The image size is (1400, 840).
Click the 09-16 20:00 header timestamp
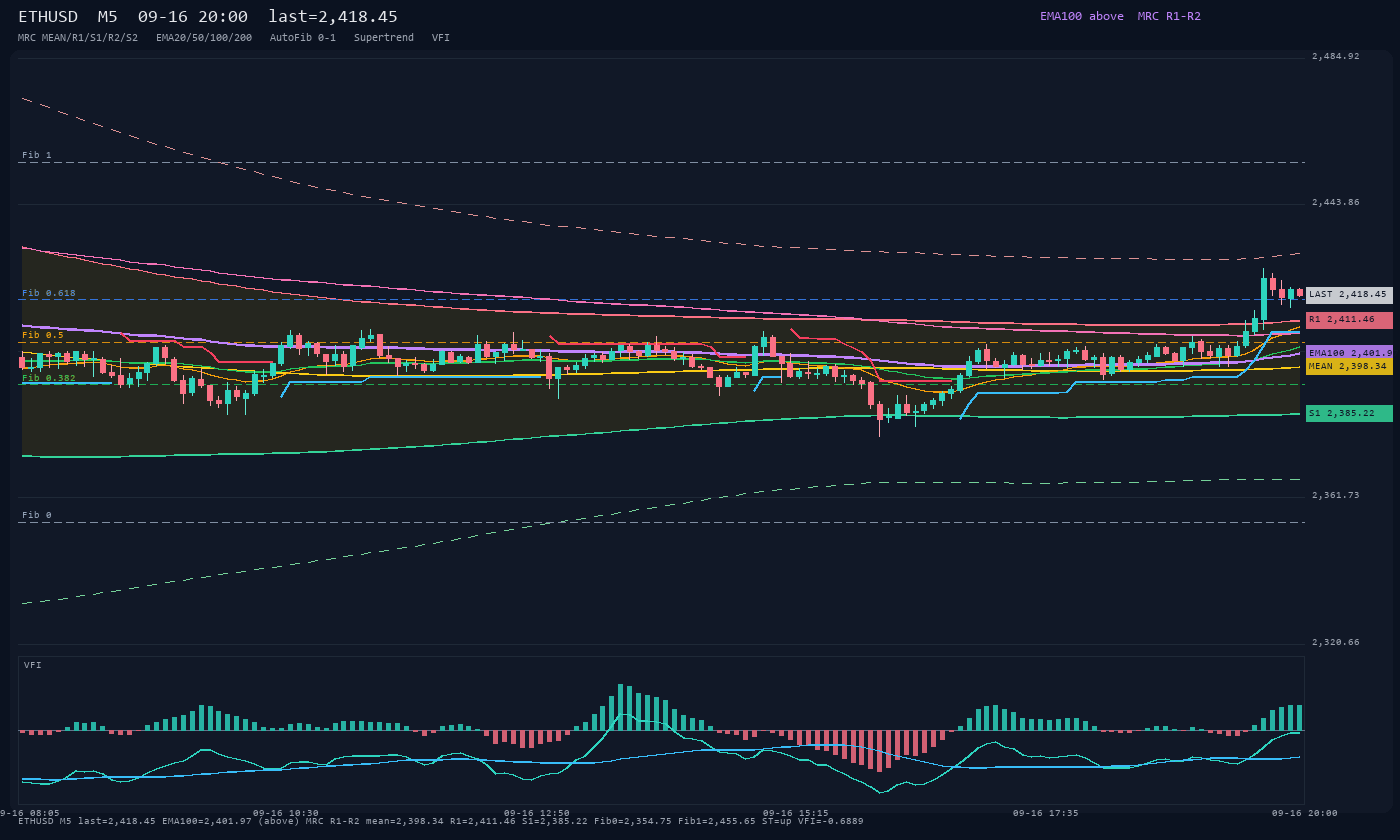(x=193, y=16)
